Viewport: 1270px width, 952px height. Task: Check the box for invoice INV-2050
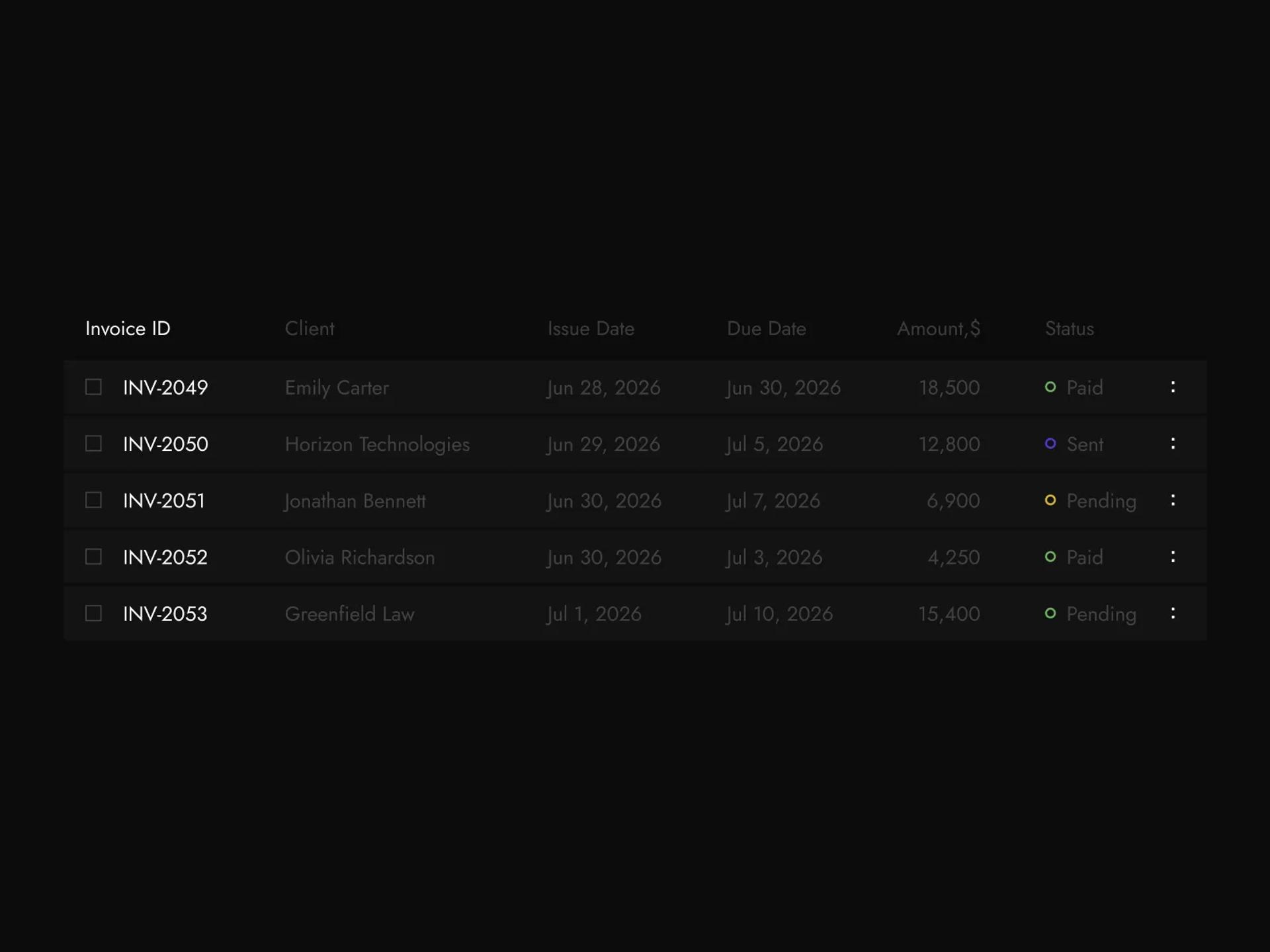pos(93,444)
